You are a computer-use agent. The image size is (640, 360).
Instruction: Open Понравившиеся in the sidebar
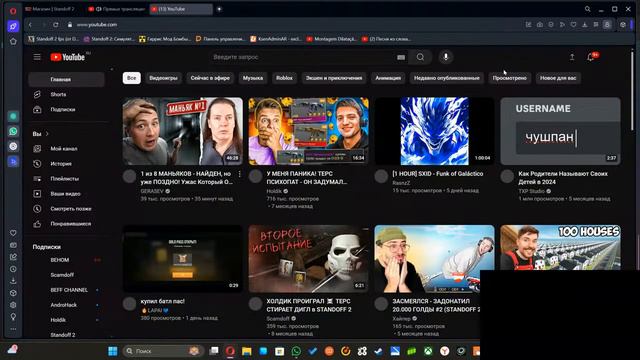tap(66, 224)
